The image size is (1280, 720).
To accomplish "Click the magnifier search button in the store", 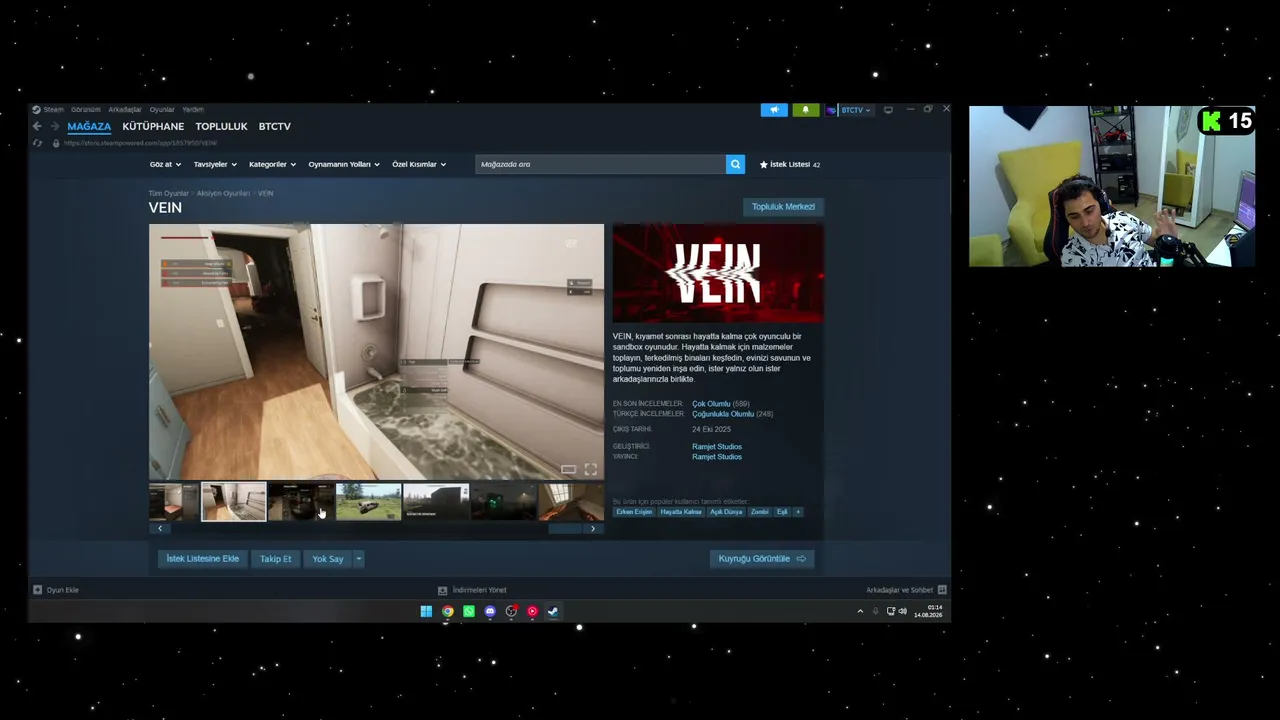I will (x=735, y=164).
